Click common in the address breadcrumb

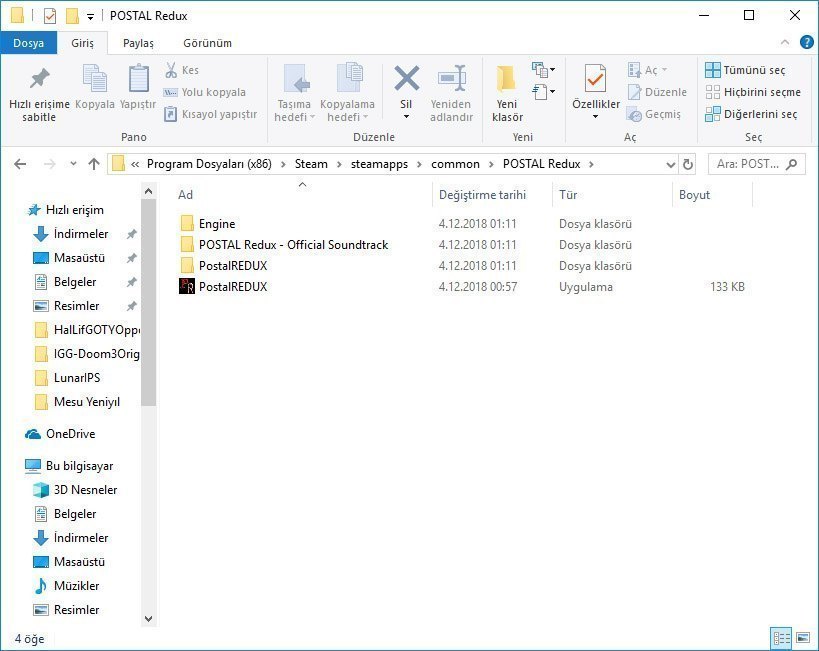[455, 164]
